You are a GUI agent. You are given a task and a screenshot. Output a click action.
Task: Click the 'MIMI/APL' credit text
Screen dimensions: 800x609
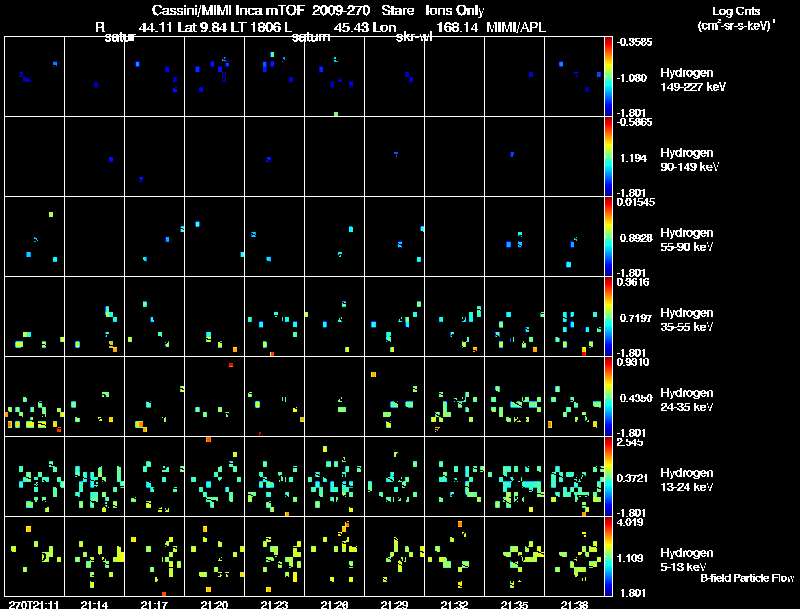tap(516, 27)
